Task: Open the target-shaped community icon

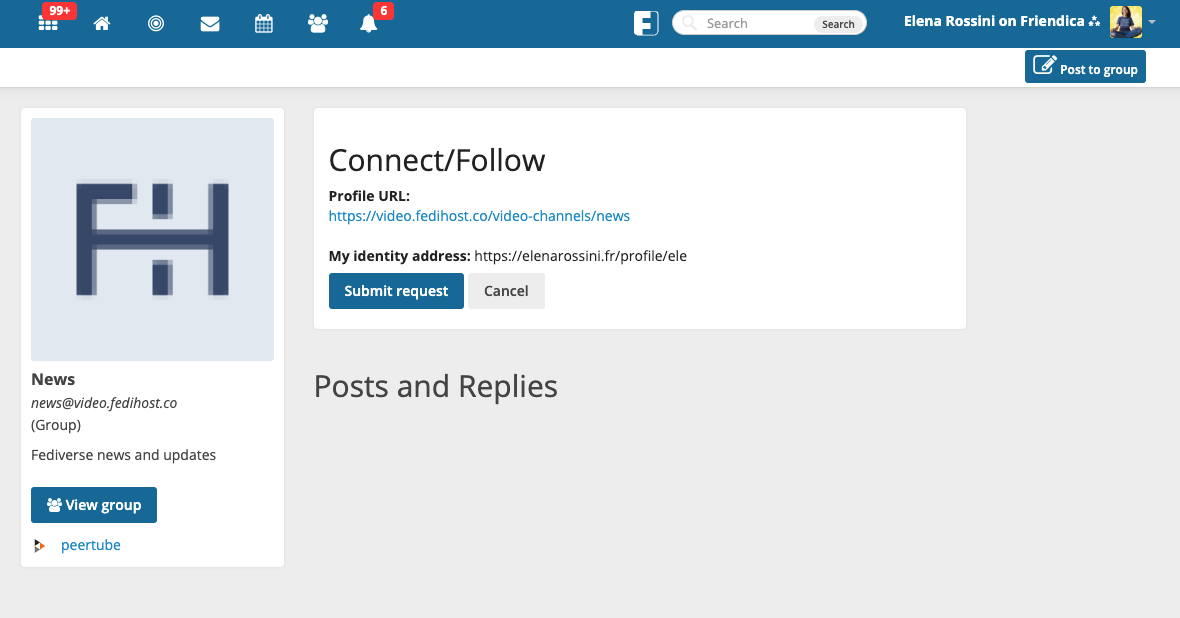Action: [156, 24]
